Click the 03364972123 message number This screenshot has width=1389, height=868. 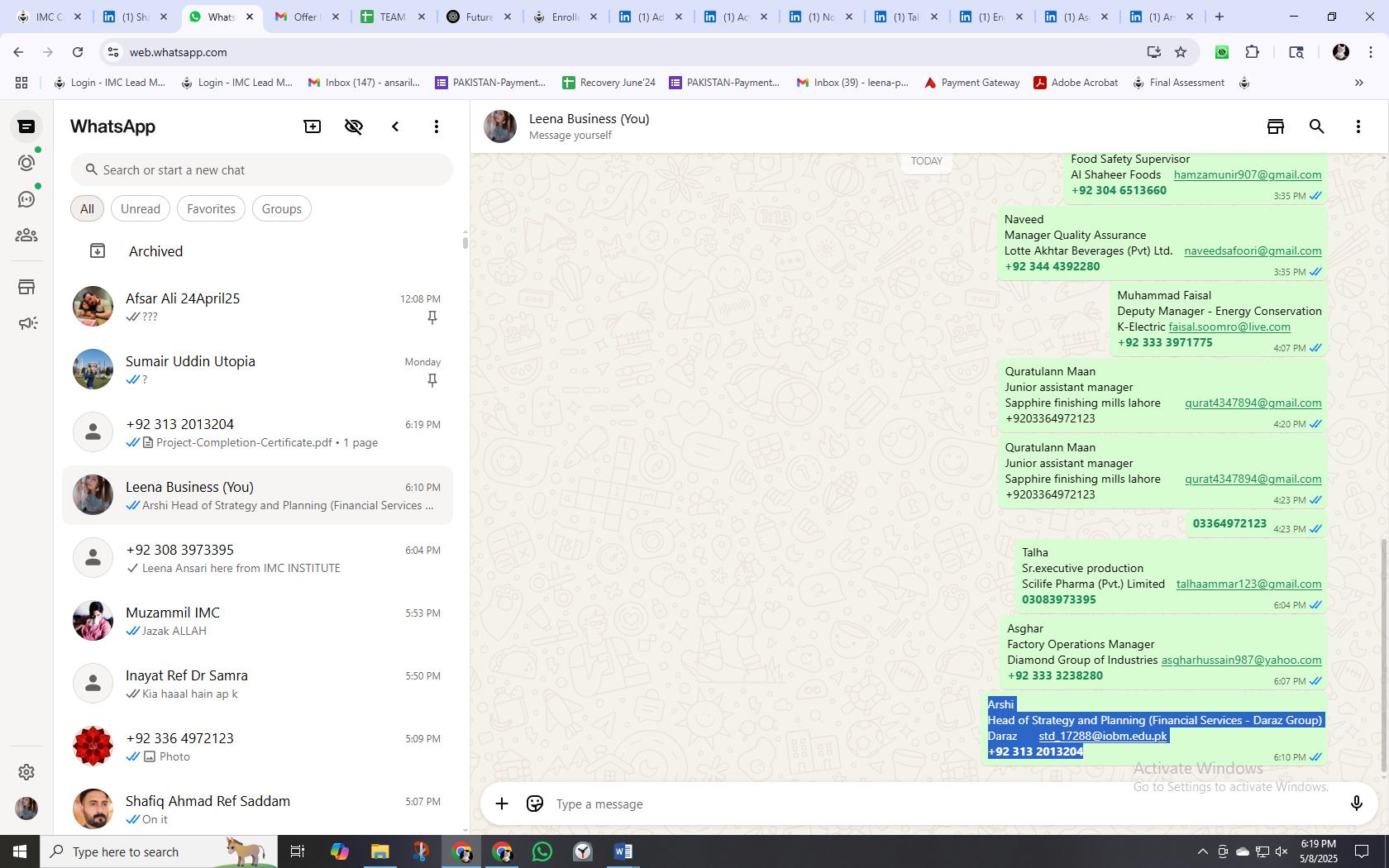point(1229,523)
